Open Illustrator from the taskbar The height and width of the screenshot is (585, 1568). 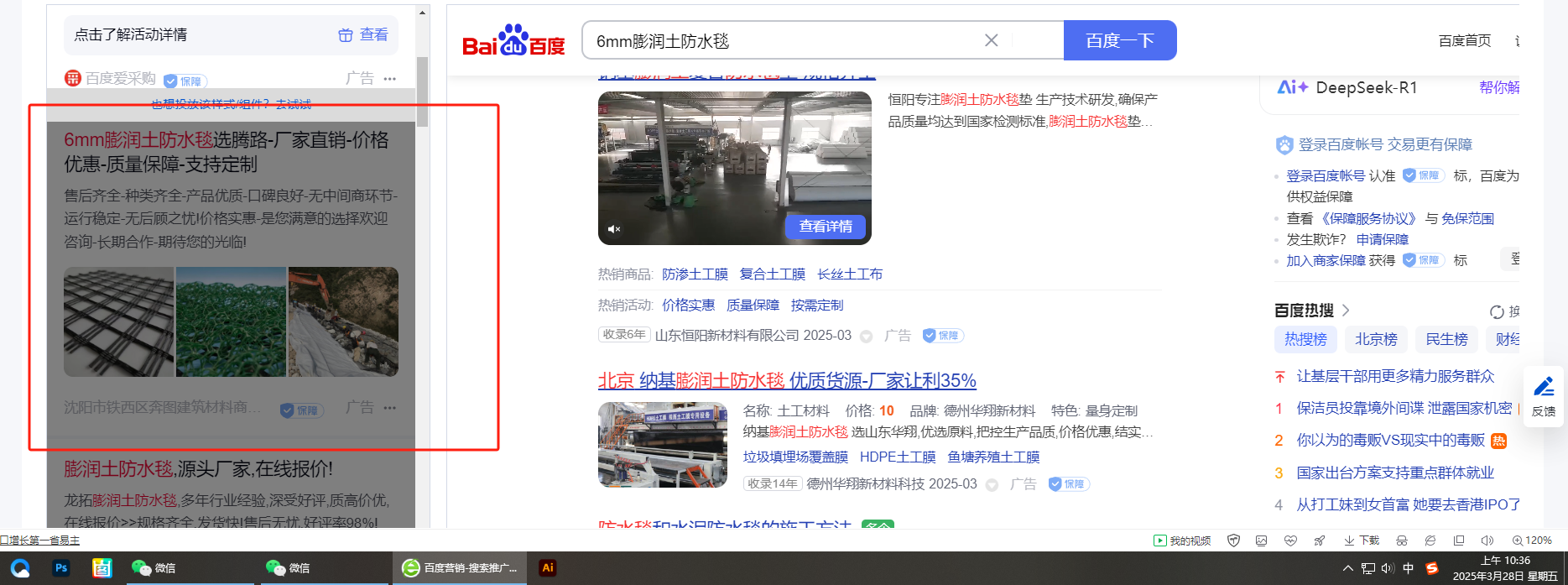pos(548,567)
